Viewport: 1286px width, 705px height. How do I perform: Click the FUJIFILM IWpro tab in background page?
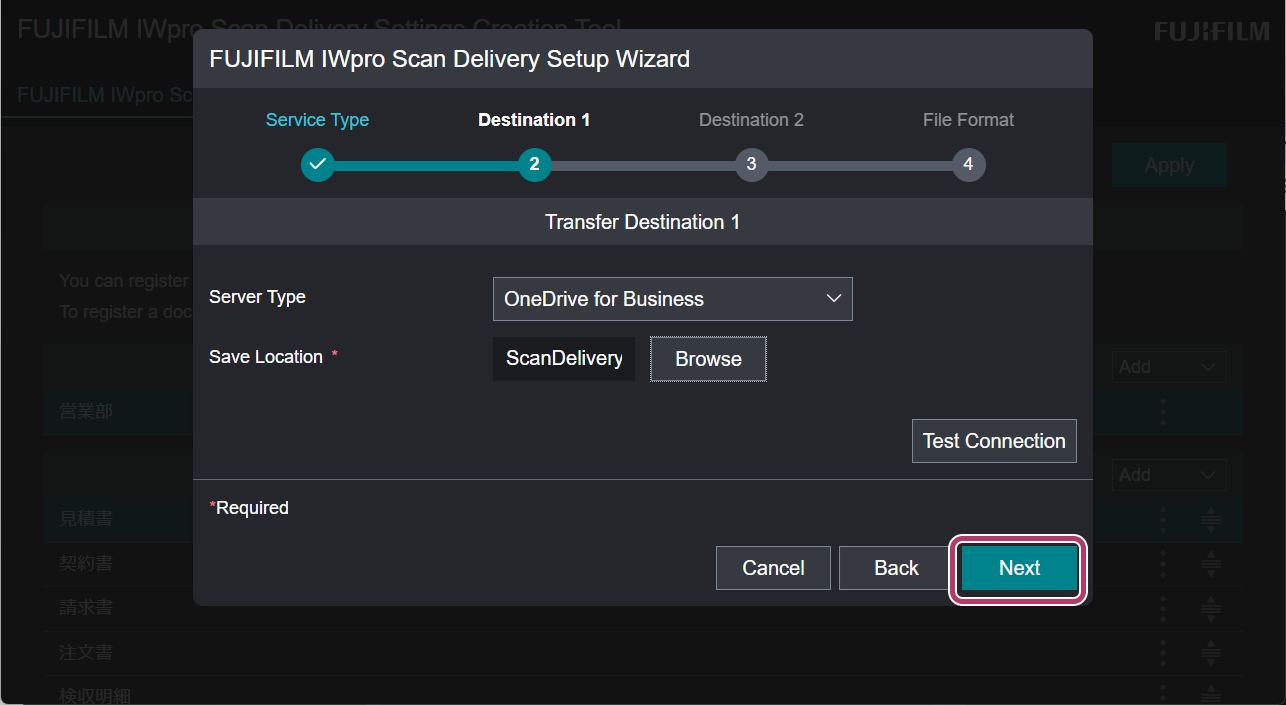click(105, 96)
